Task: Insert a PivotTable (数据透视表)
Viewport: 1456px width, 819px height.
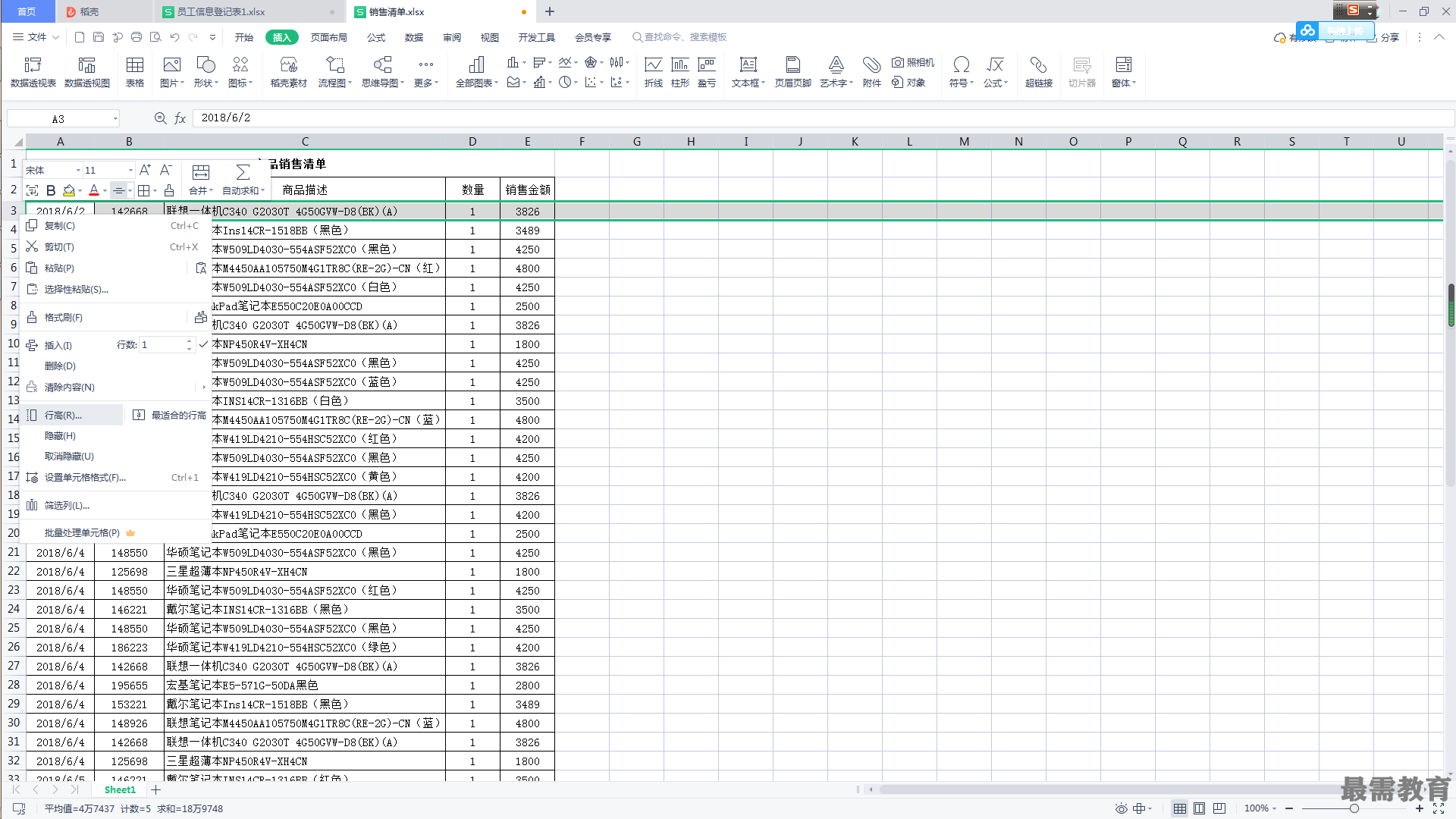Action: [x=33, y=72]
